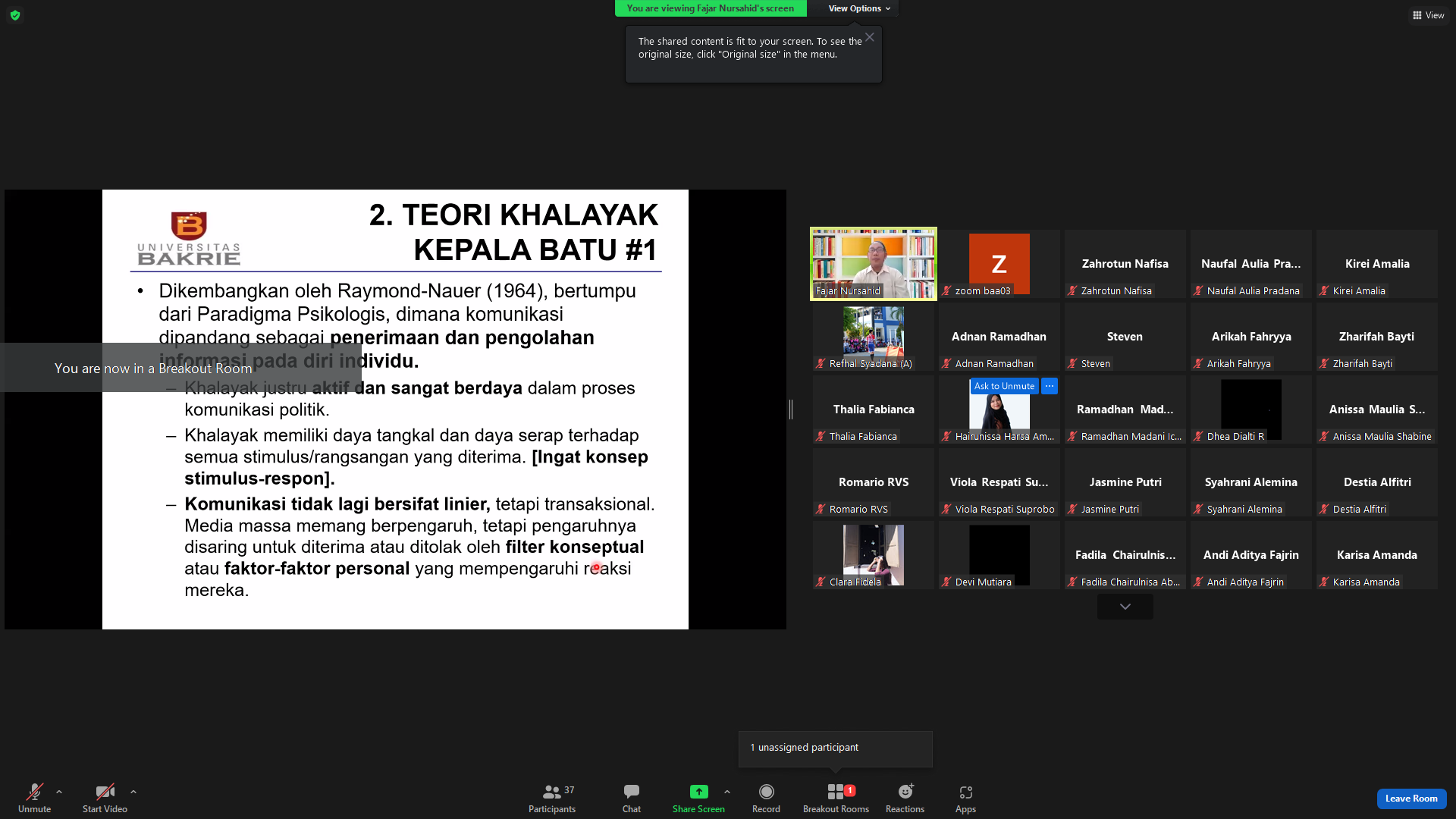Click the muted mic icon on Andi Aditya Fajrin's tile
The width and height of the screenshot is (1456, 819).
(x=1198, y=582)
